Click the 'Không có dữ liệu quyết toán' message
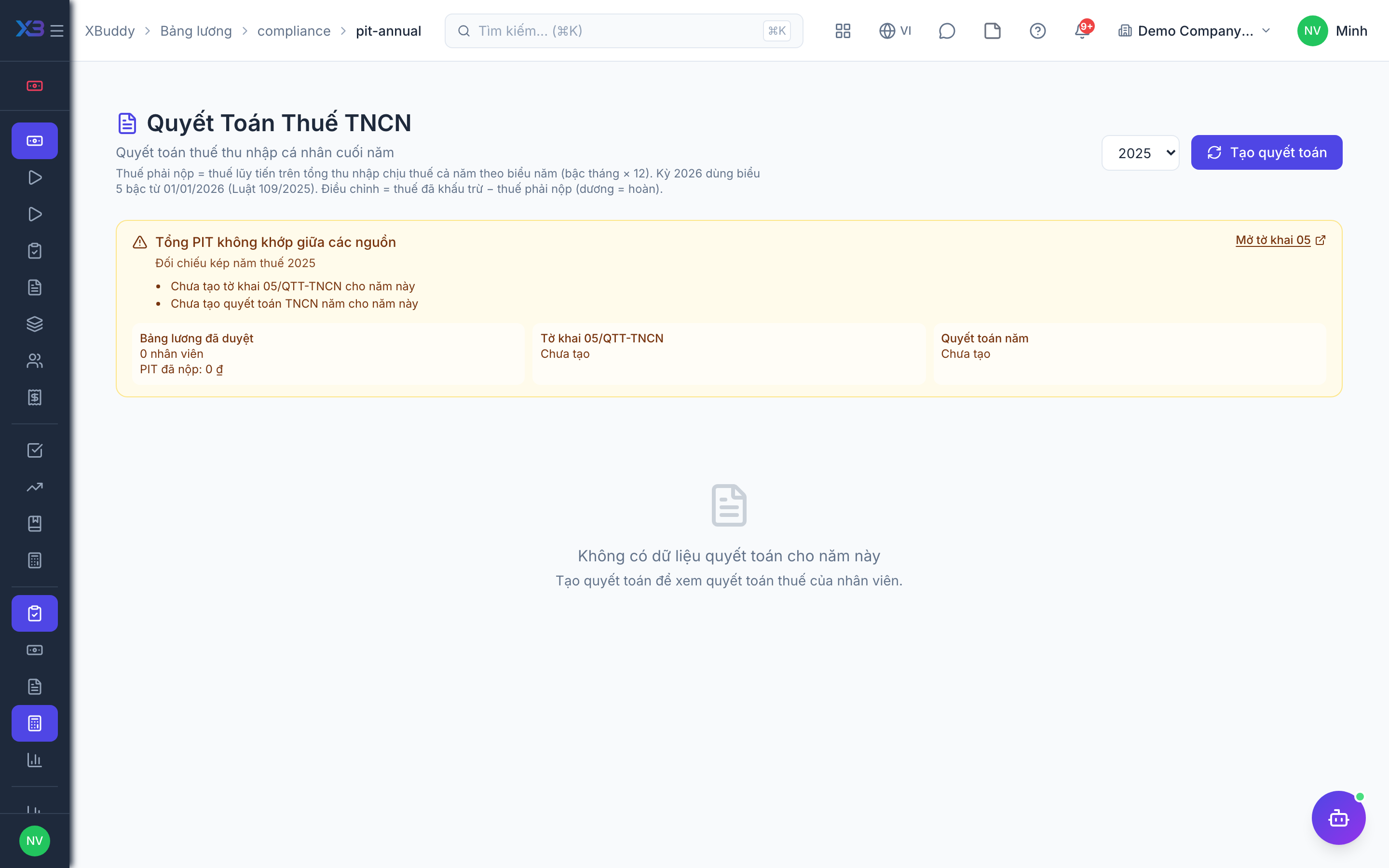Screen dimensions: 1389x868 click(x=729, y=556)
